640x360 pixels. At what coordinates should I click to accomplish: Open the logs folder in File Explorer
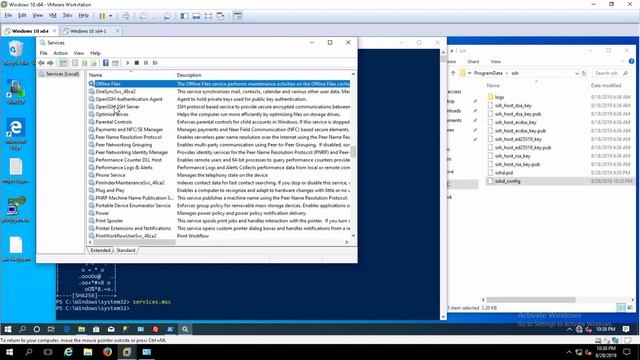tap(500, 97)
